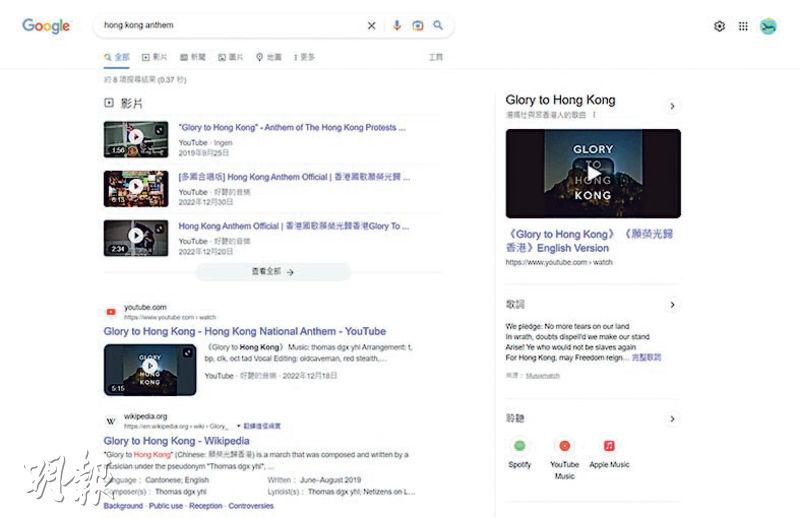Open Spotify listening option
Image resolution: width=800 pixels, height=518 pixels.
[x=520, y=446]
